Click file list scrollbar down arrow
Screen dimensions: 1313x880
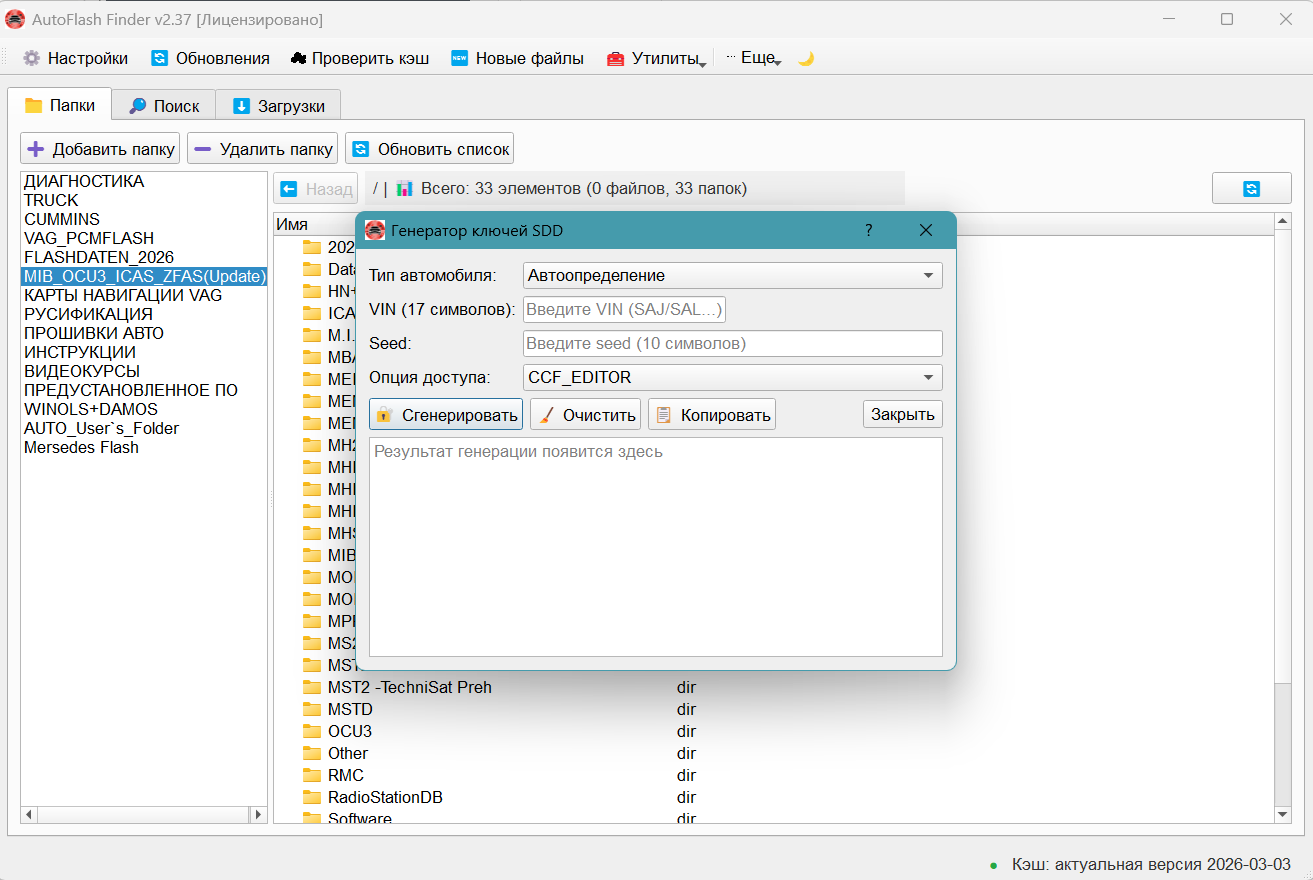click(1283, 816)
